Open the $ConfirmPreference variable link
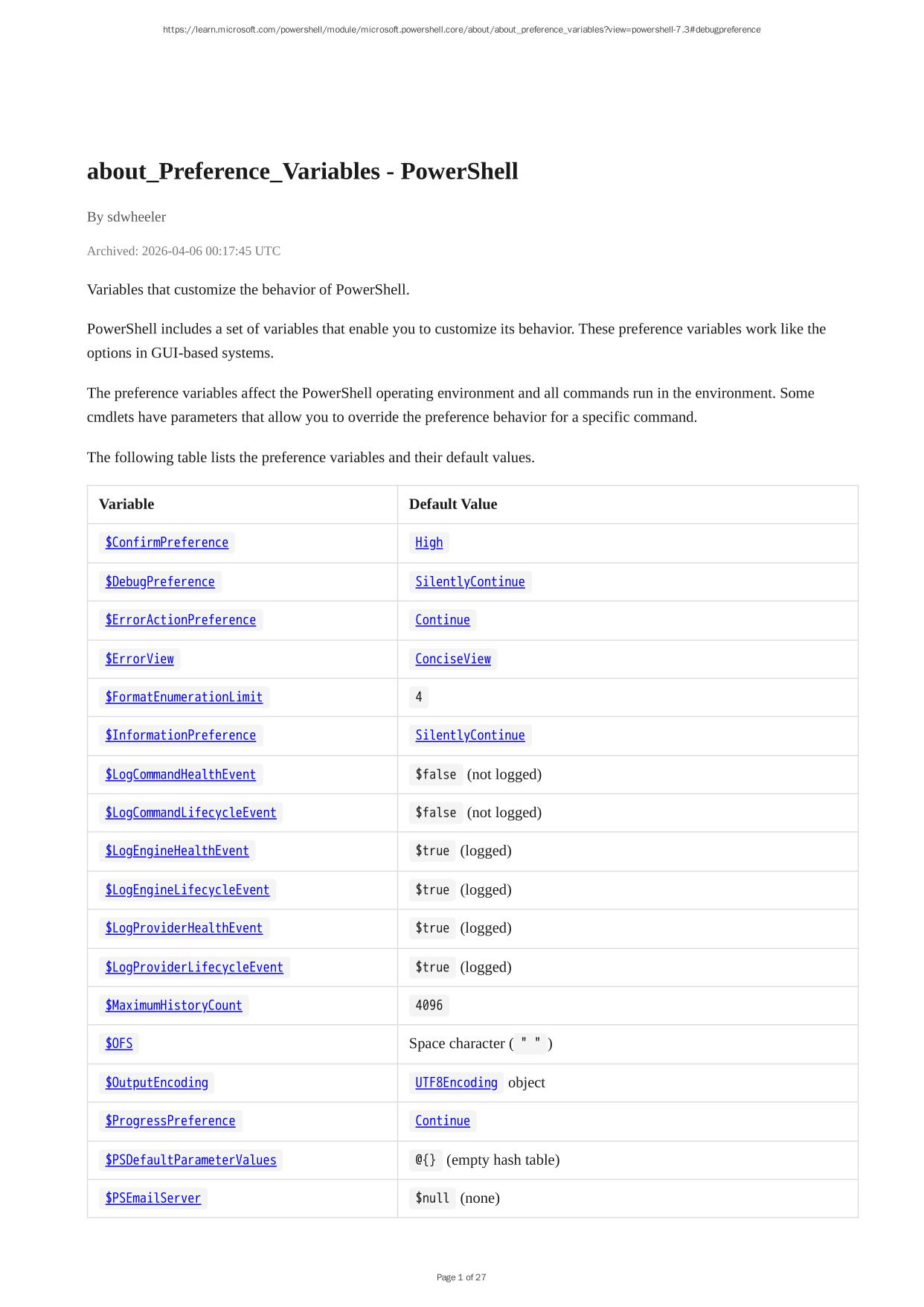 click(x=167, y=543)
